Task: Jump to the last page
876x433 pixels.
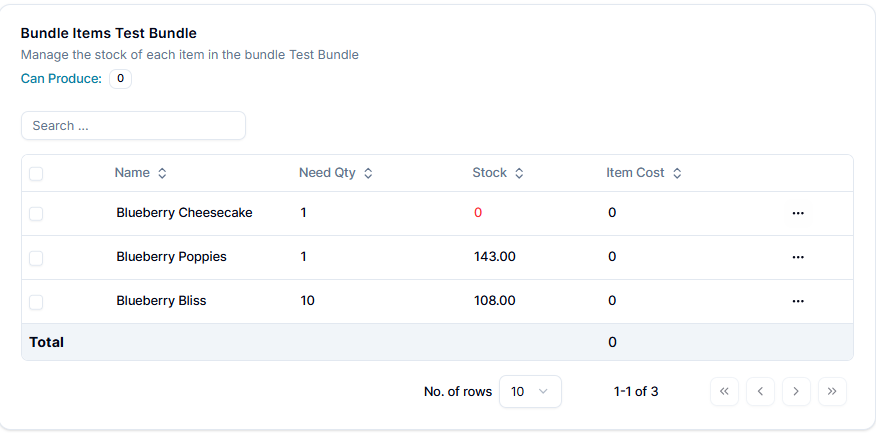Action: click(x=832, y=392)
